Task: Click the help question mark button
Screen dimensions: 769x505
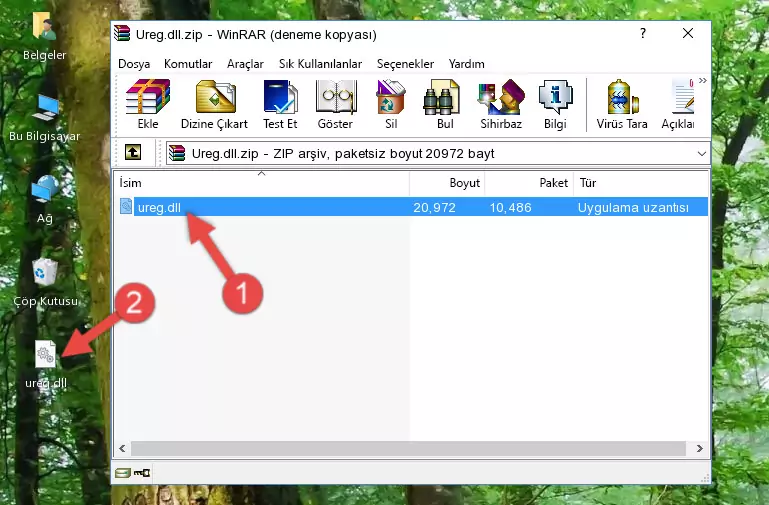Action: (x=642, y=33)
